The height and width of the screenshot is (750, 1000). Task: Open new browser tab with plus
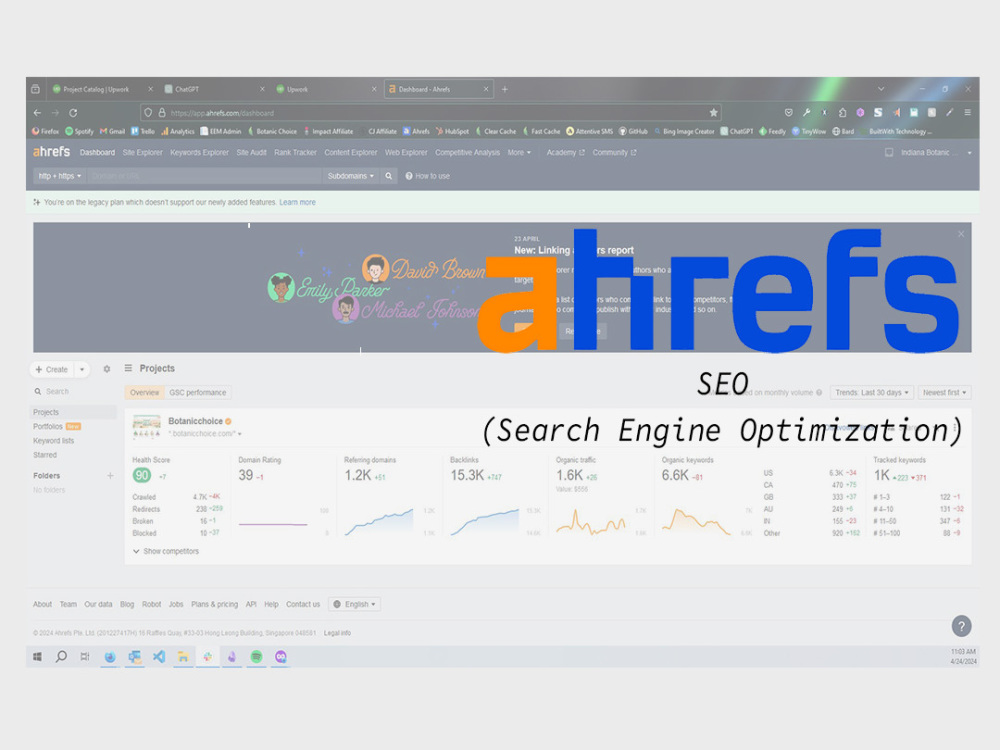pyautogui.click(x=504, y=89)
